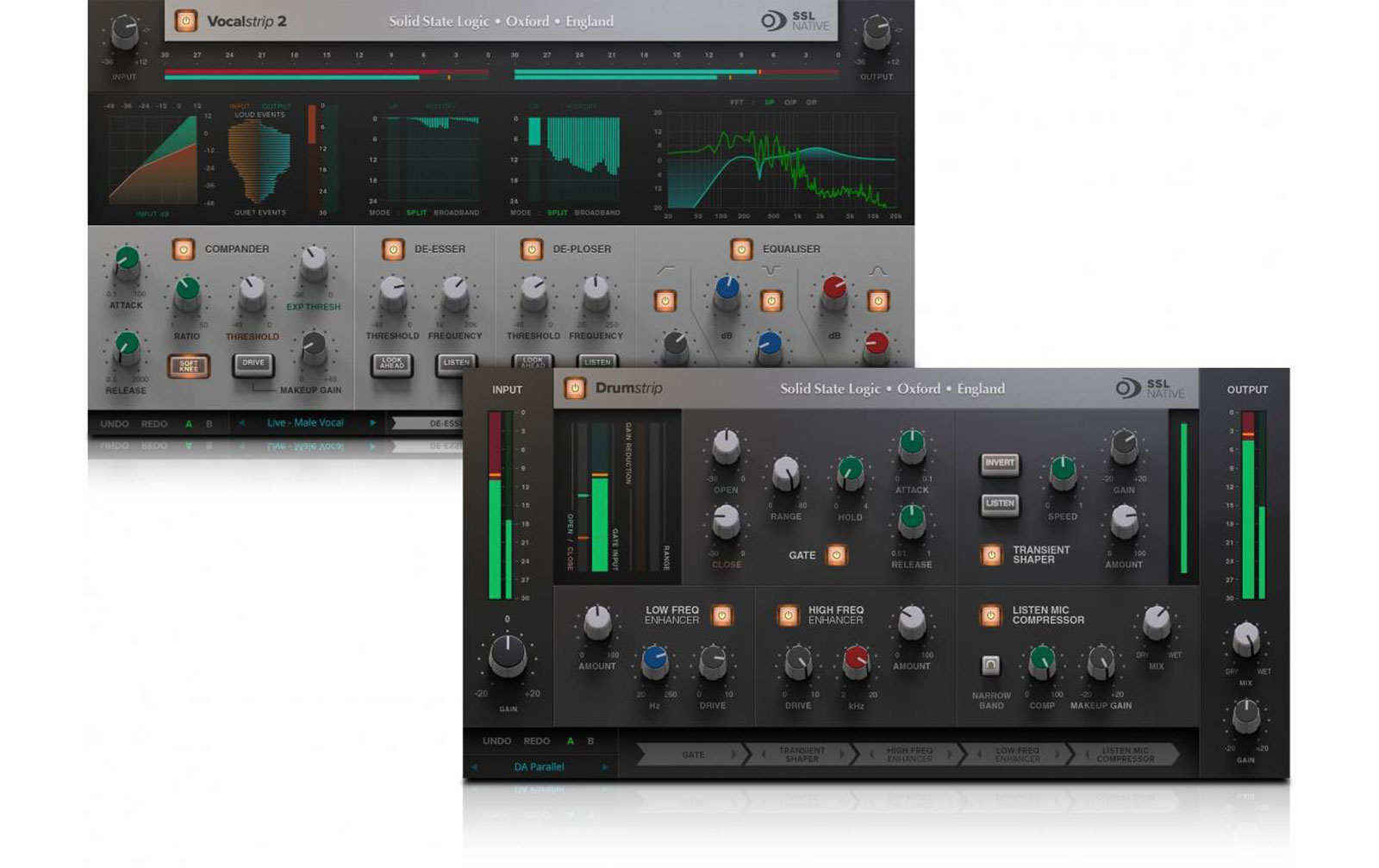Click left arrow on Transient Shaper order block
The height and width of the screenshot is (868, 1379).
(x=764, y=754)
